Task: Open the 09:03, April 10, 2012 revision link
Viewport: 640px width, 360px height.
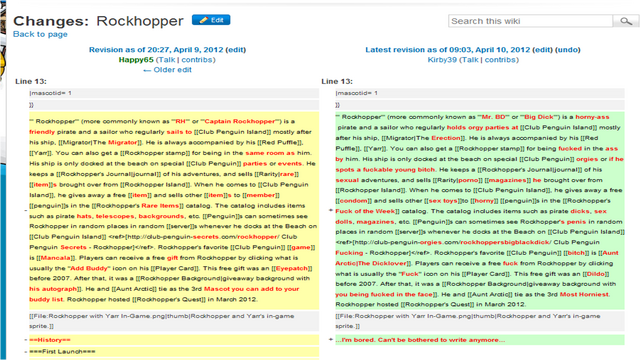Action: coord(447,50)
